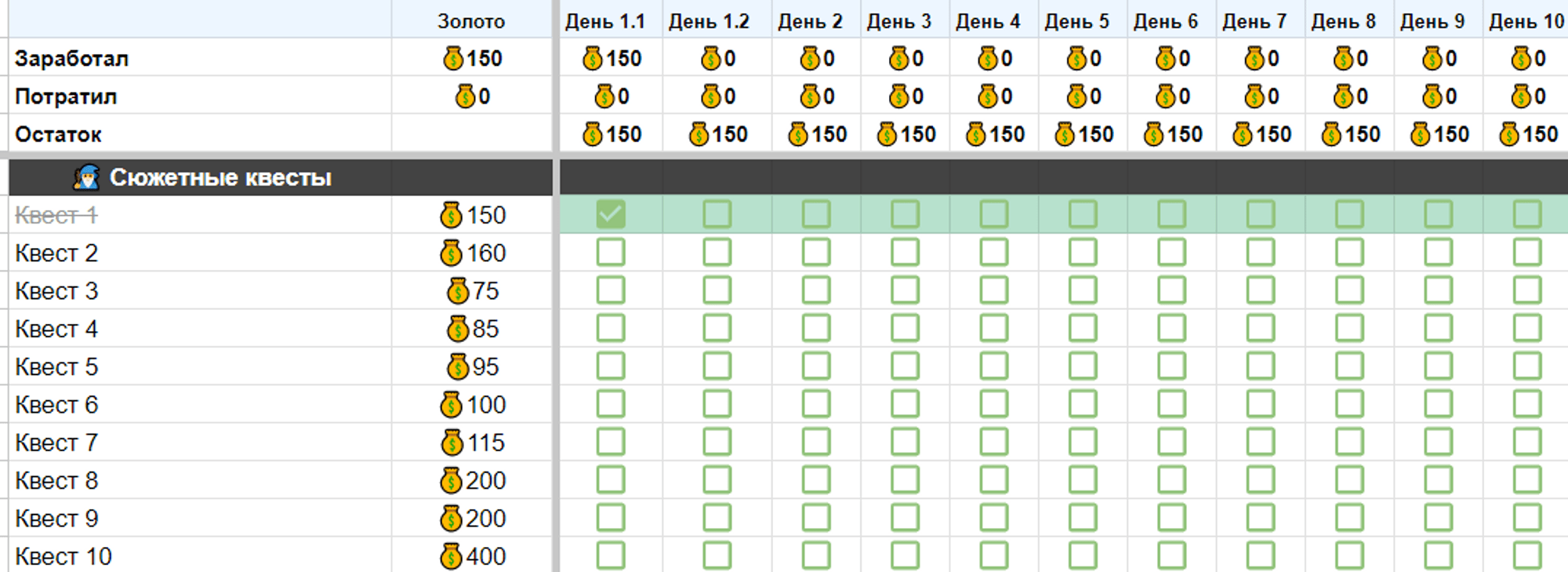This screenshot has width=1568, height=572.
Task: Click the gold bag icon in the Квест 8 row
Action: [451, 480]
